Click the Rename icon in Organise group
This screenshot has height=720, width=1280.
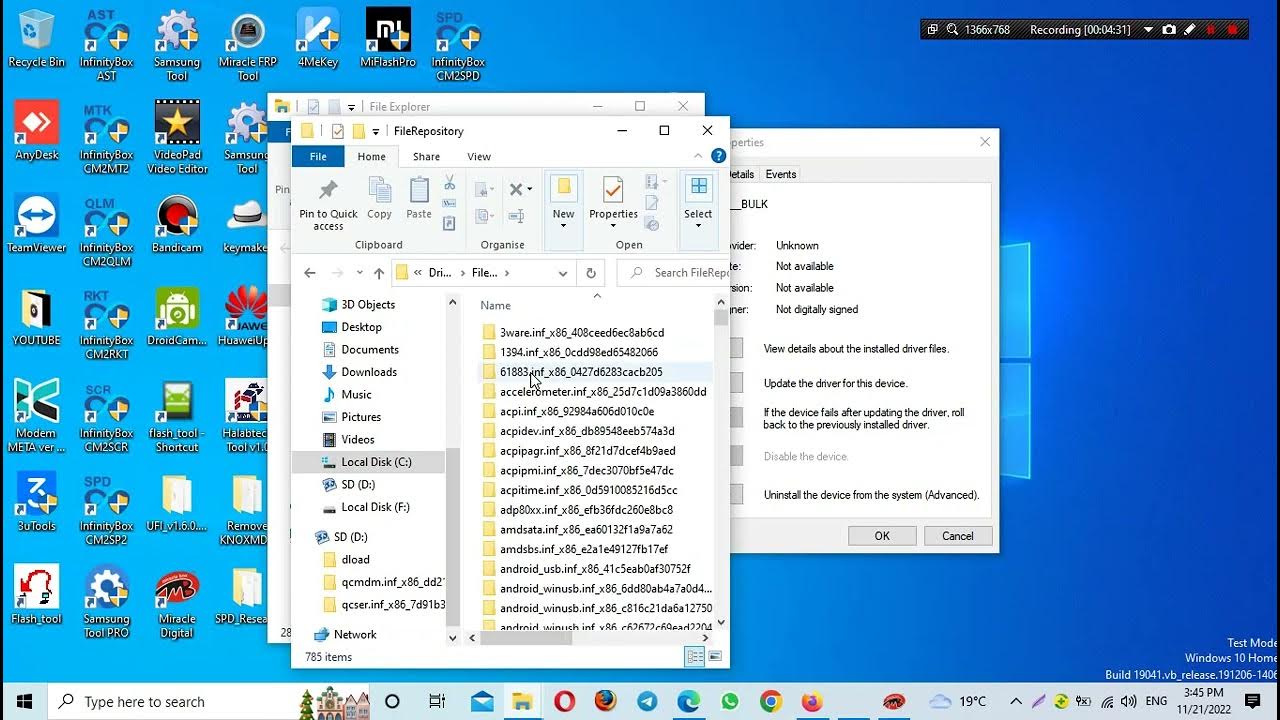coord(516,215)
